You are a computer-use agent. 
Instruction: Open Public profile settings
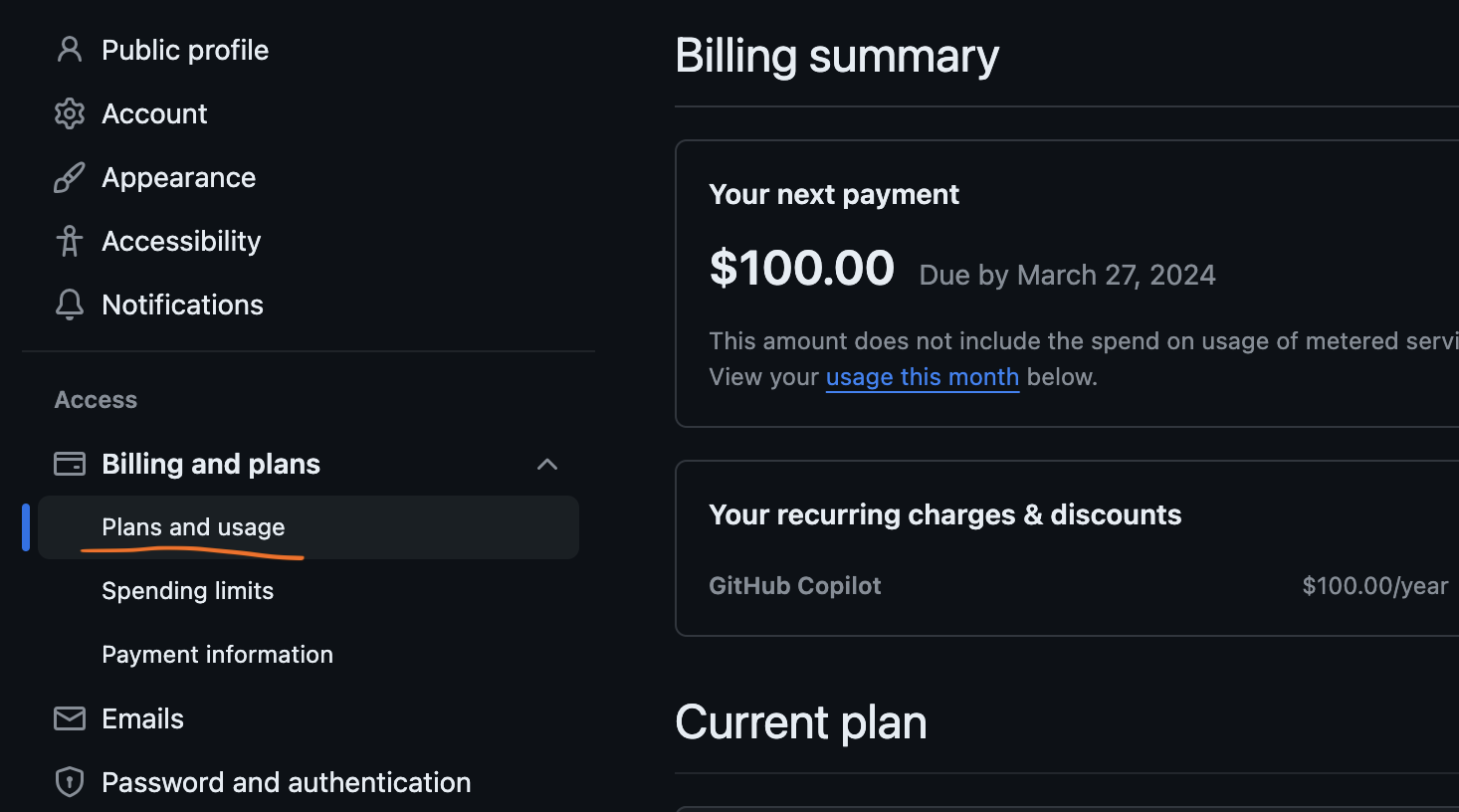pyautogui.click(x=185, y=50)
